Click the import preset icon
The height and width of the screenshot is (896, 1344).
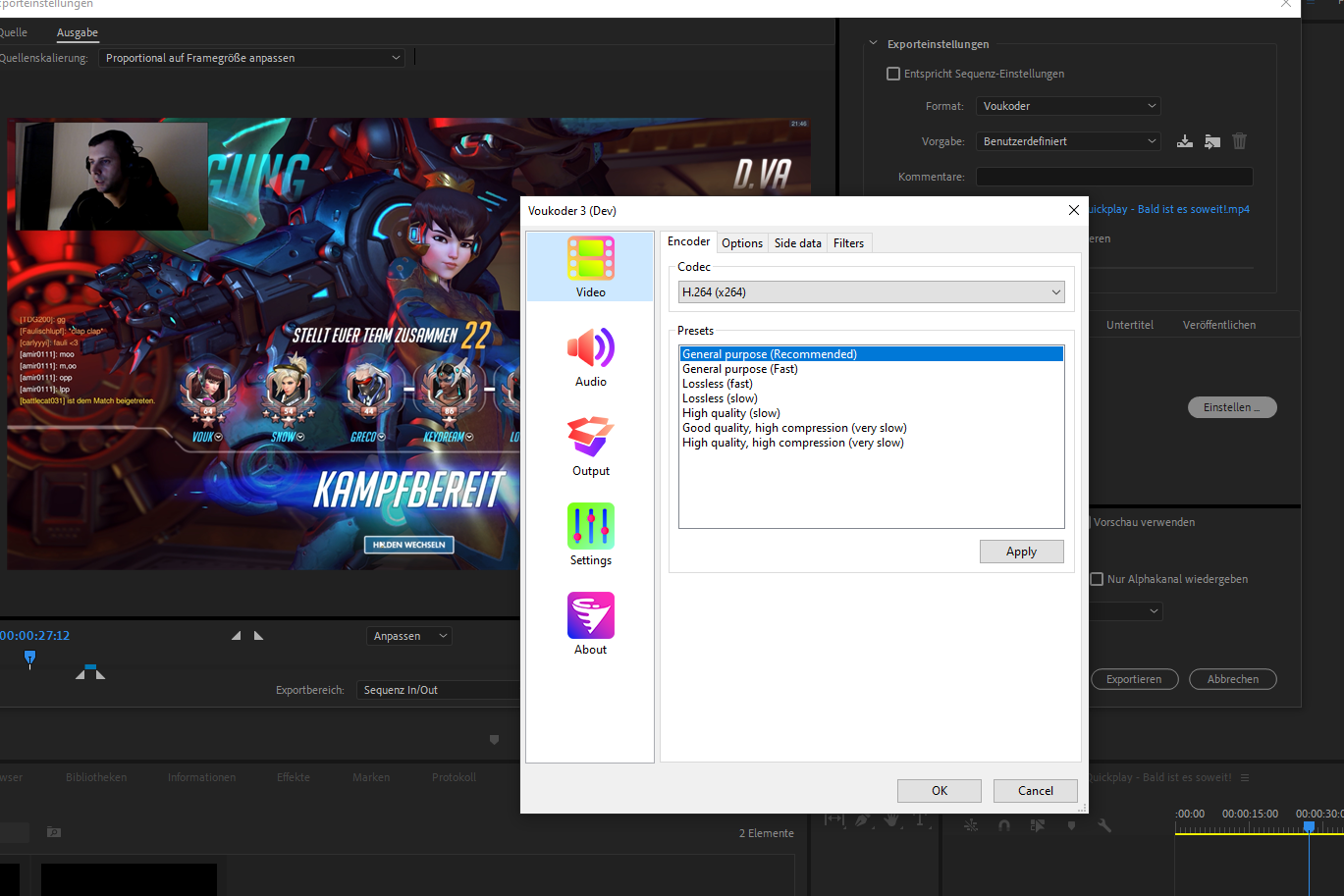(x=1212, y=141)
